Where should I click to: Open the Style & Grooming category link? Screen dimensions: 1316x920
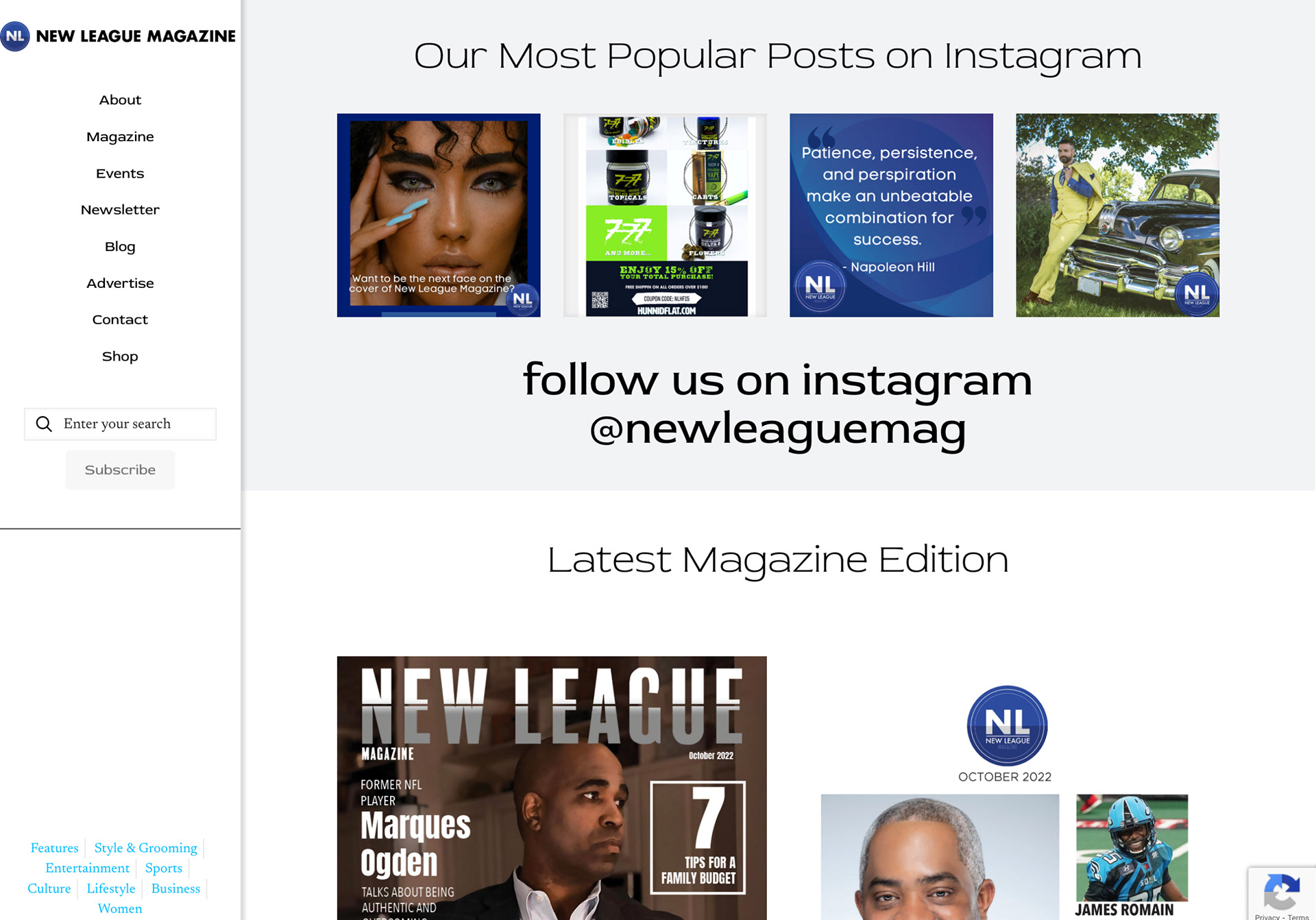[146, 848]
